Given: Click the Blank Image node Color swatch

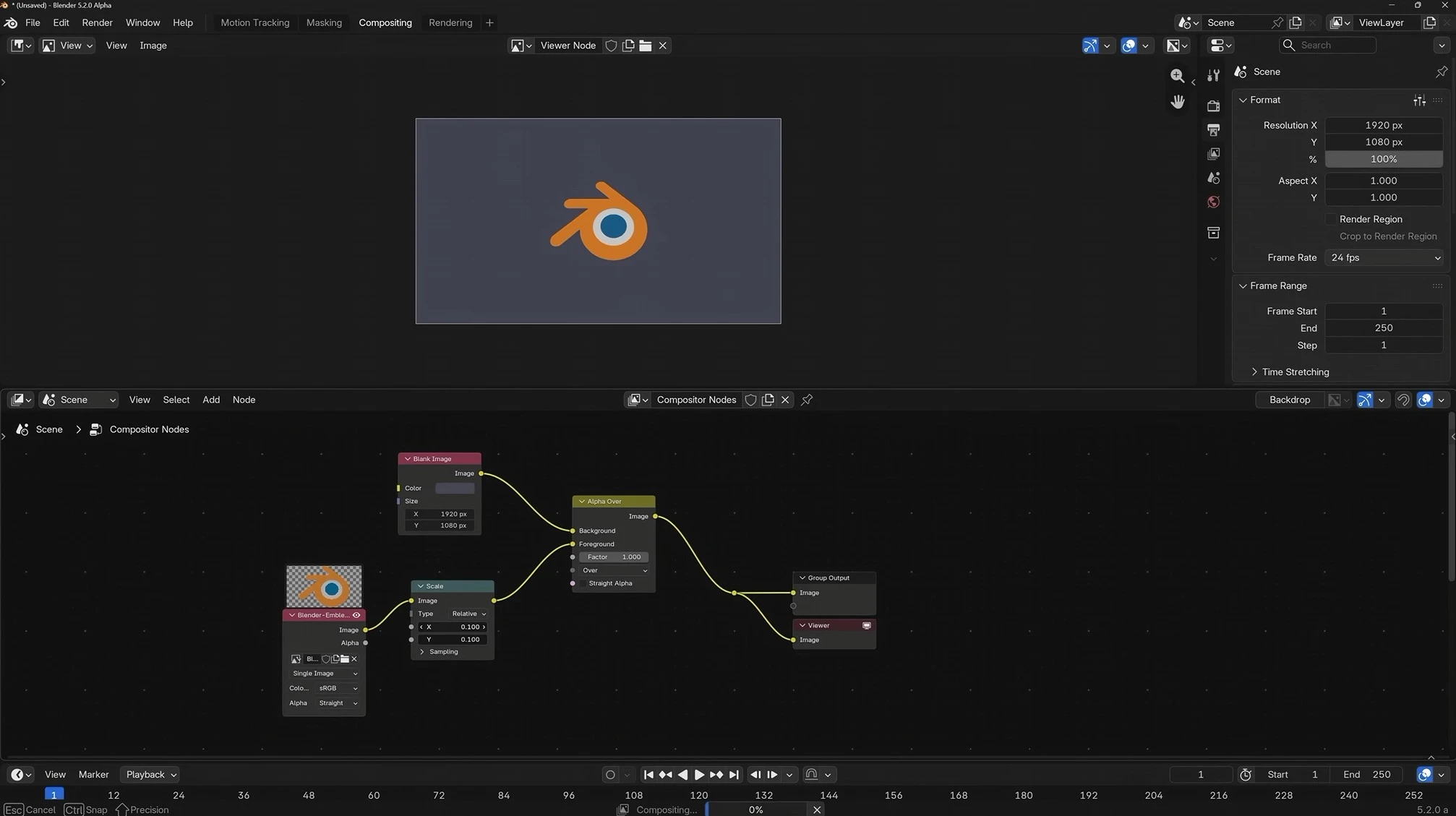Looking at the screenshot, I should pyautogui.click(x=455, y=489).
